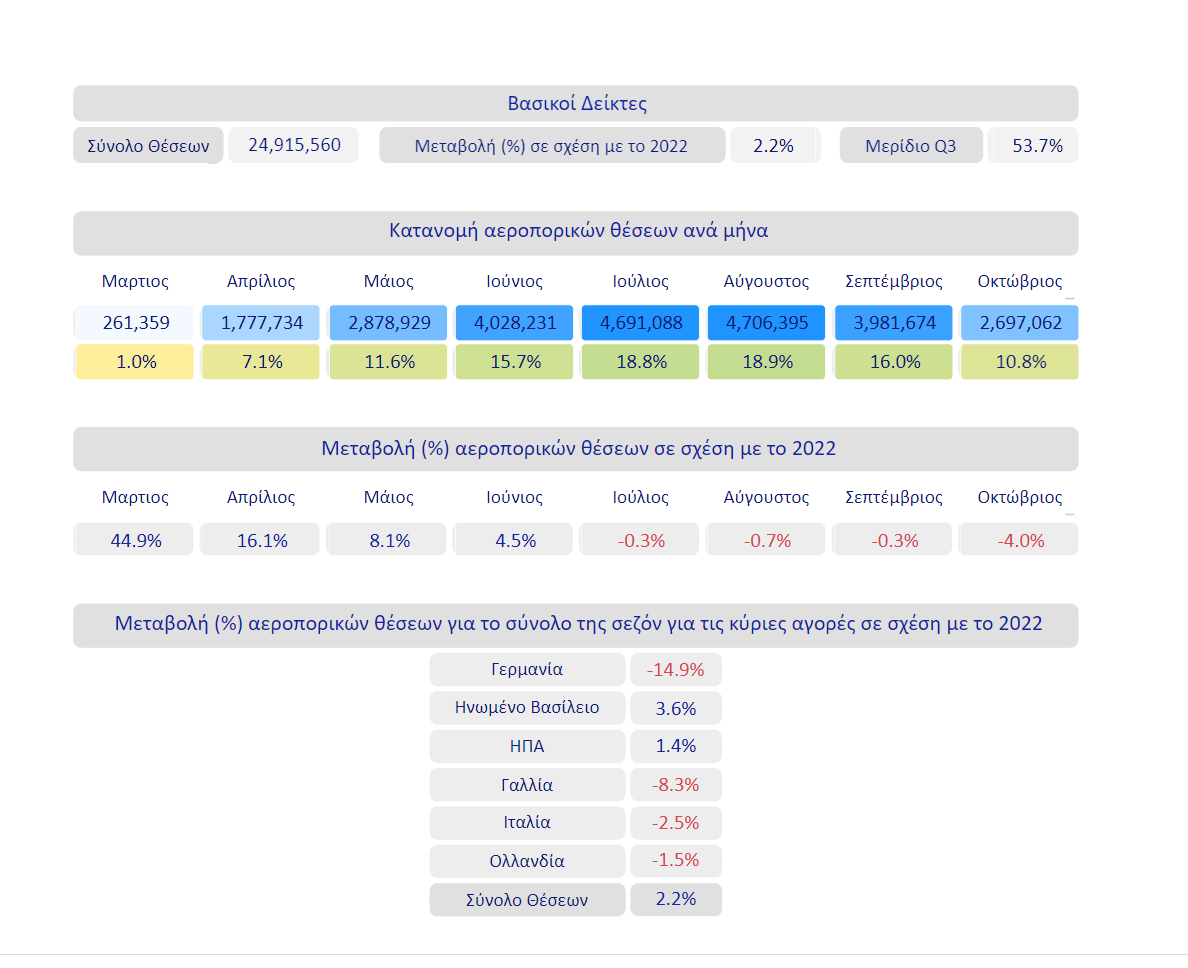Screen dimensions: 1188x968
Task: Select the 53.7% Q3 share value
Action: coord(1036,146)
